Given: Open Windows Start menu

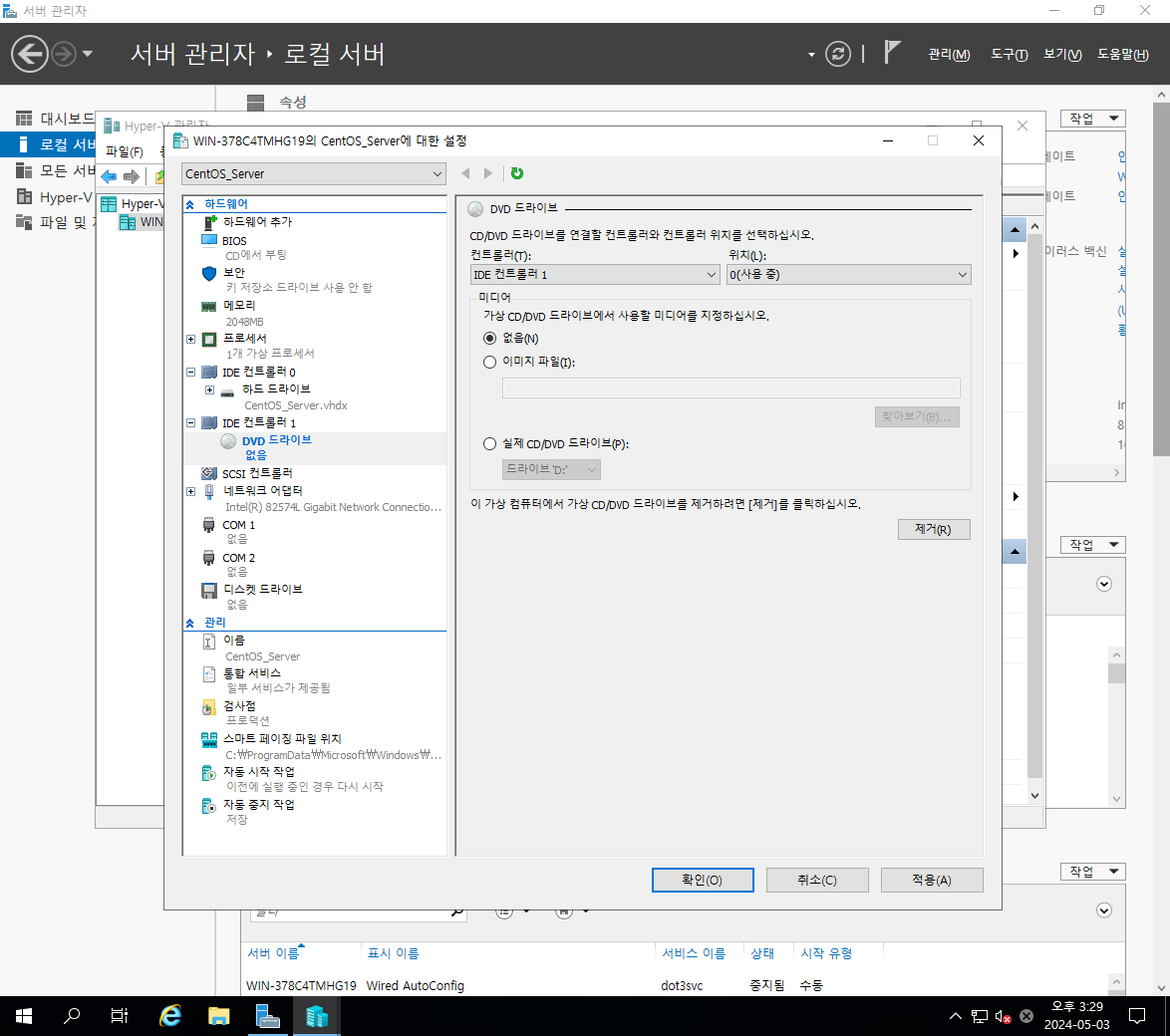Looking at the screenshot, I should tap(24, 1016).
